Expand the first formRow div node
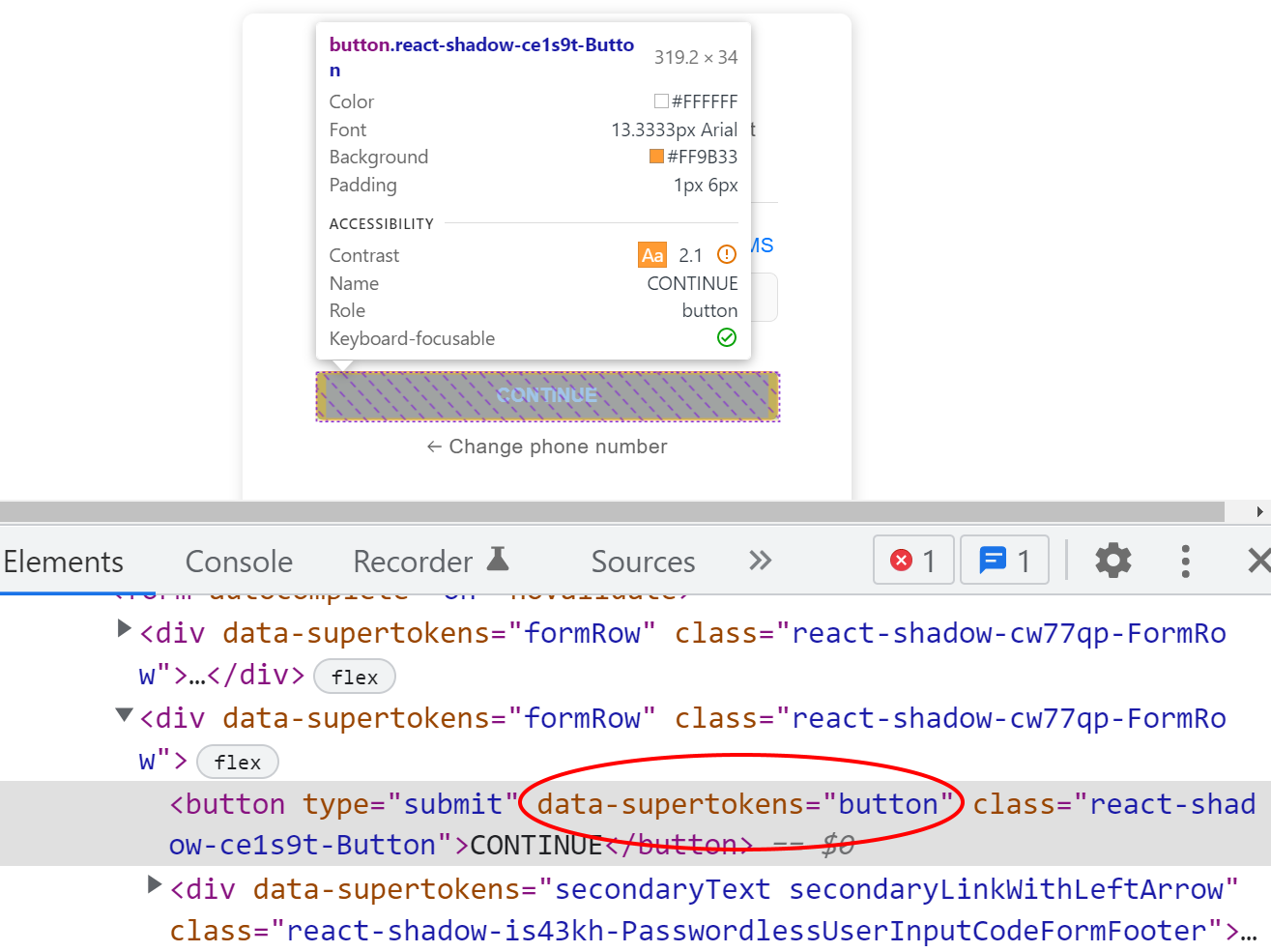Image resolution: width=1271 pixels, height=952 pixels. tap(124, 628)
